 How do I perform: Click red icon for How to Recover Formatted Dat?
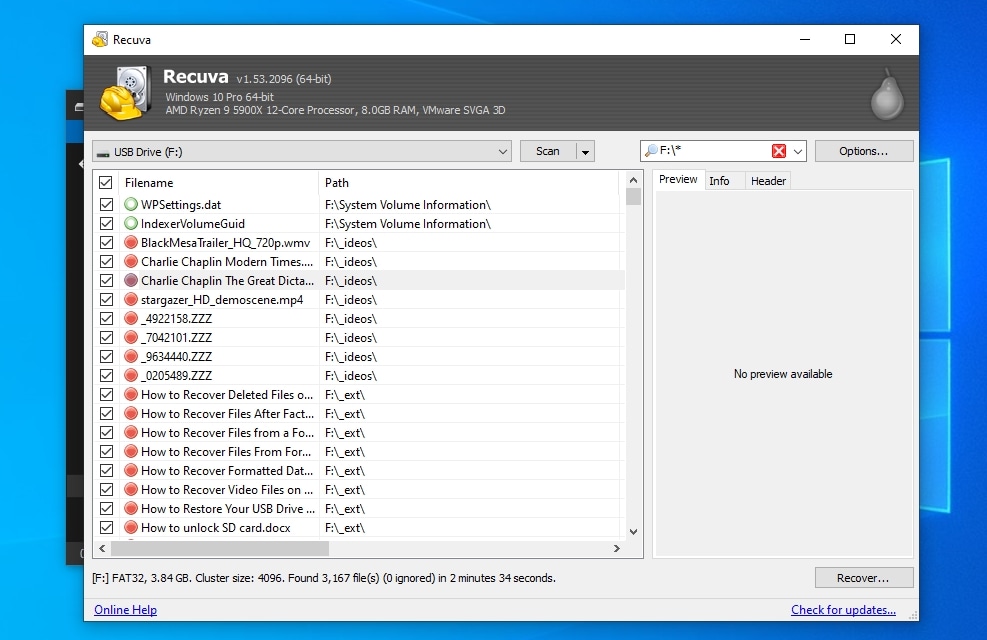pos(131,470)
